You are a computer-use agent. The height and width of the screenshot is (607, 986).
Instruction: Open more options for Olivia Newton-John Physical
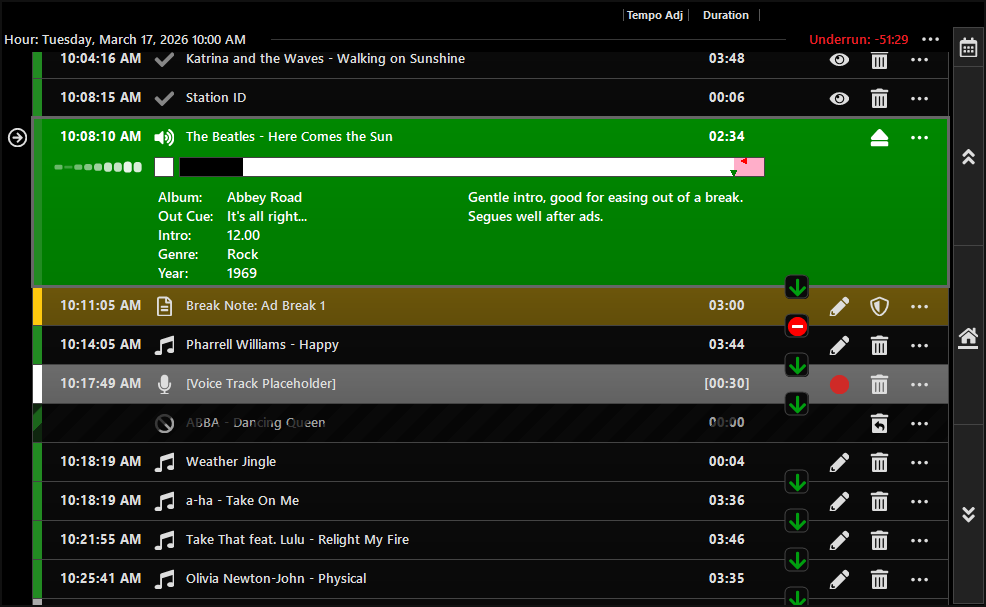click(x=919, y=579)
